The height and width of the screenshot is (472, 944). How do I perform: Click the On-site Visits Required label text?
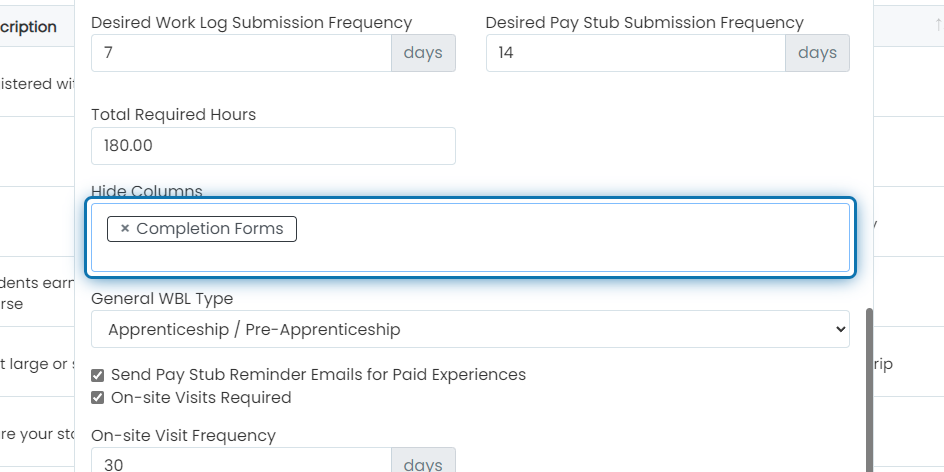[201, 398]
